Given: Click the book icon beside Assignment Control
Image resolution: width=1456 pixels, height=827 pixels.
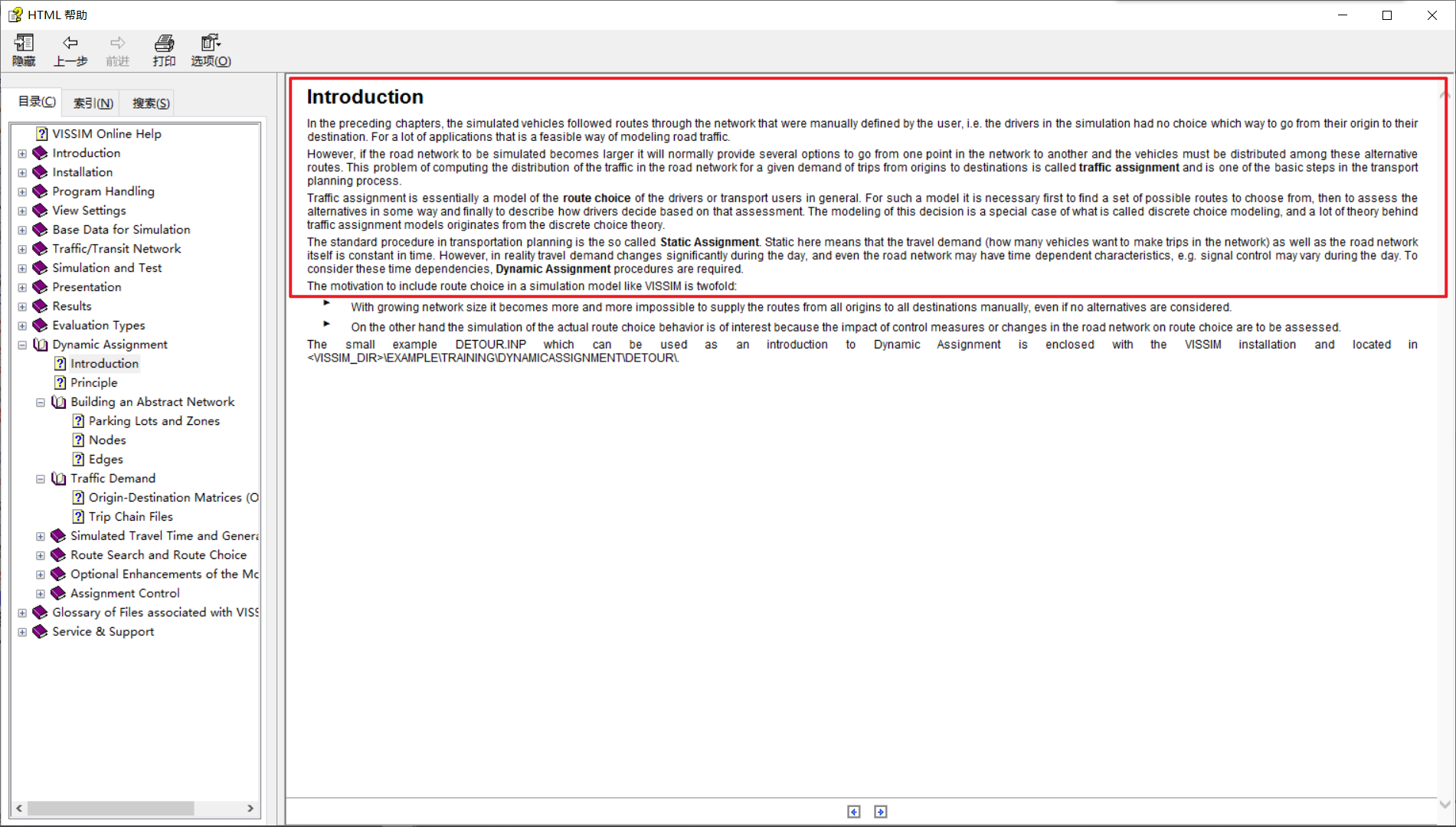Looking at the screenshot, I should pos(58,593).
